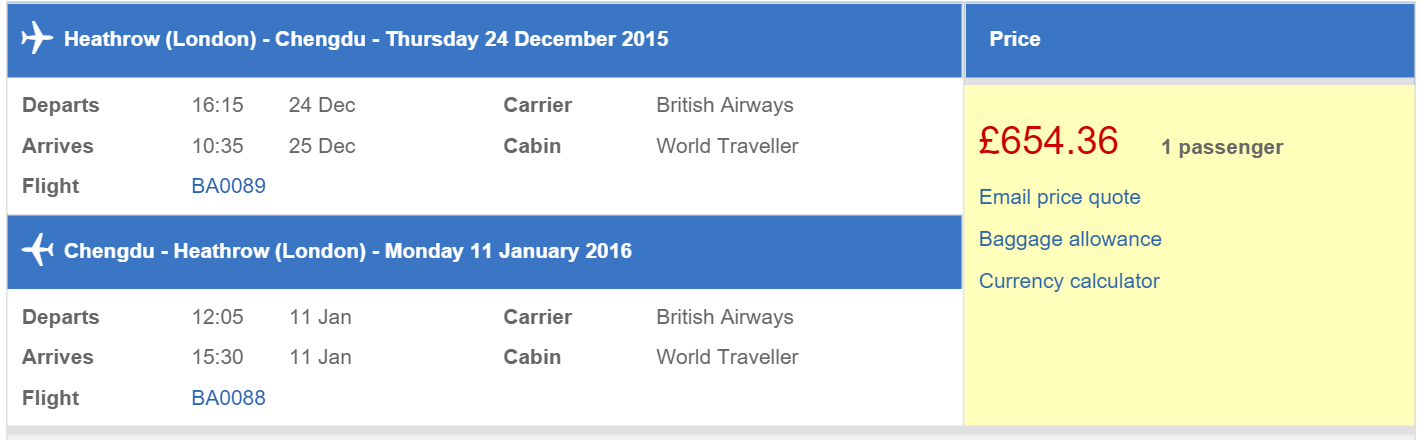This screenshot has width=1420, height=440.
Task: Click the airplane icon for Chengdu to Heathrow flight
Action: coord(37,250)
